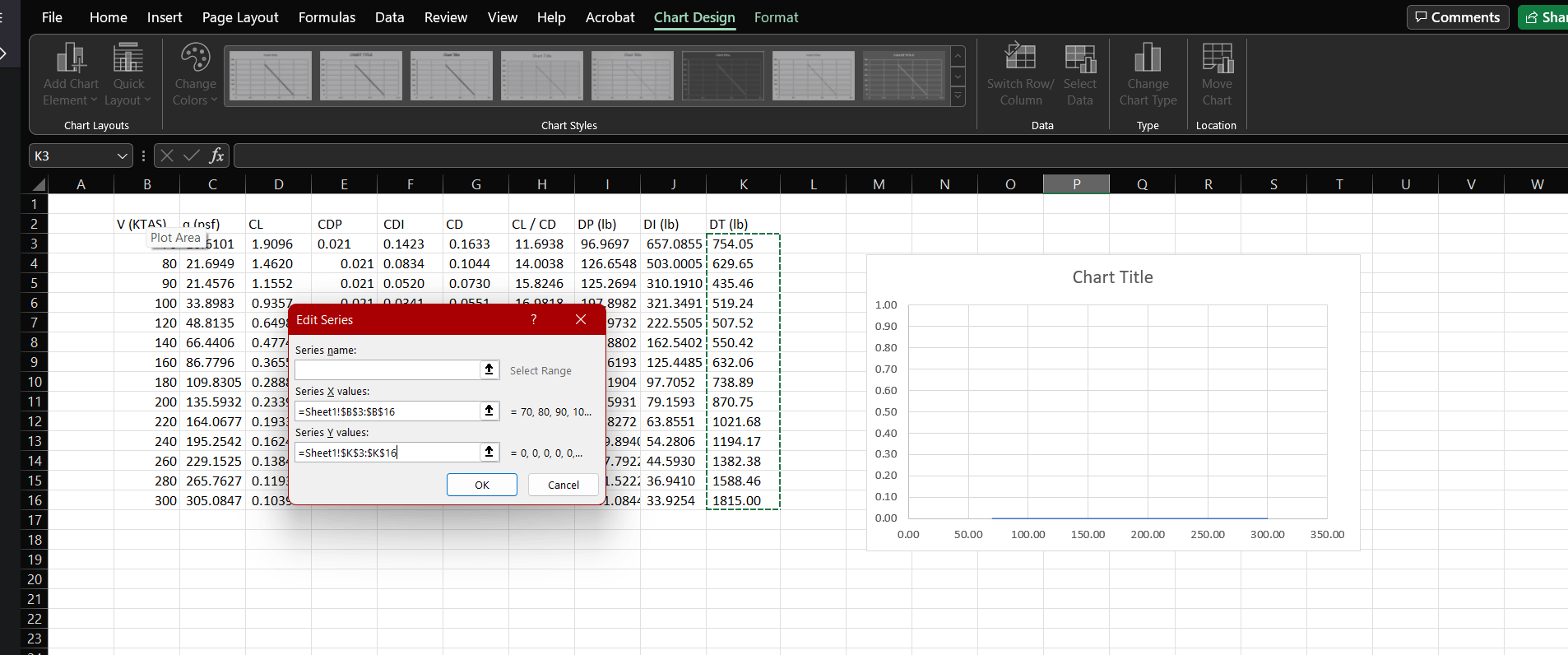Click the Series Y values field

[x=387, y=452]
